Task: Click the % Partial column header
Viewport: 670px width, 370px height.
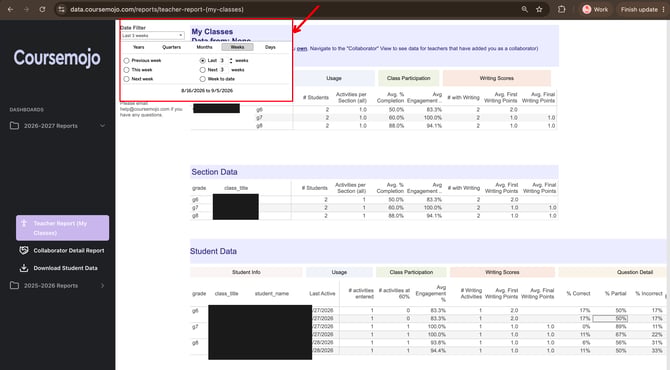Action: (x=615, y=294)
